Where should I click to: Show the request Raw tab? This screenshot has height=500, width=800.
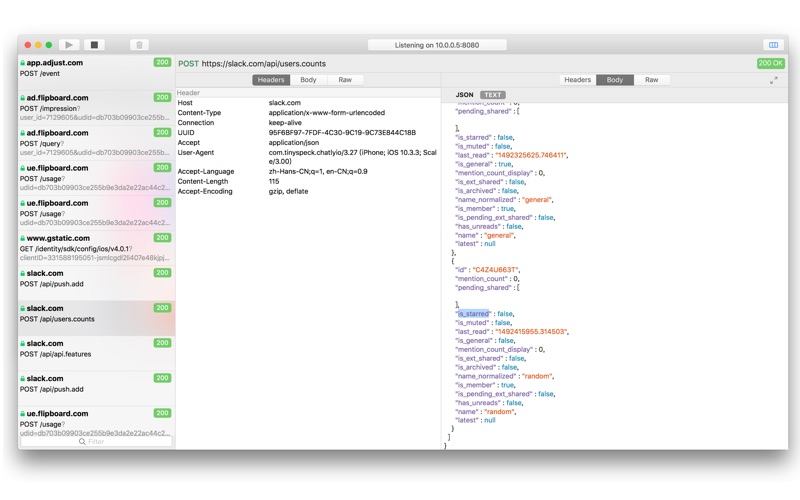point(345,80)
